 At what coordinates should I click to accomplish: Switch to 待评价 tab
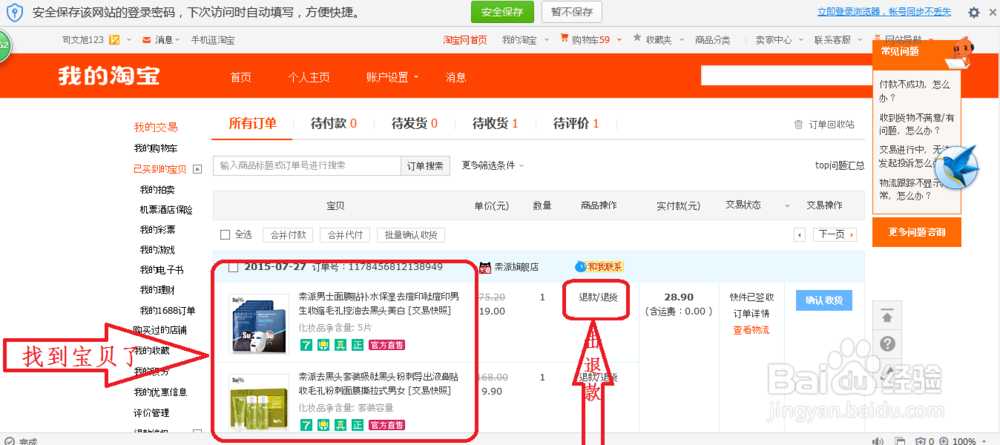click(576, 124)
